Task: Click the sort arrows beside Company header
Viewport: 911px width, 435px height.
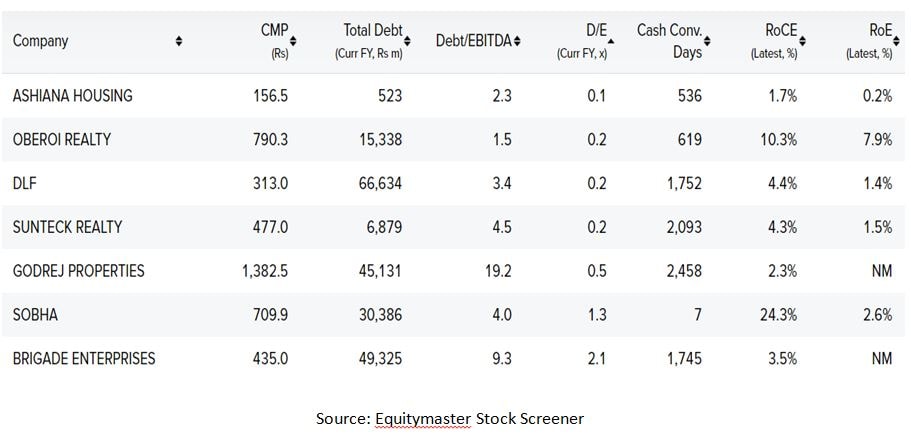Action: 179,41
